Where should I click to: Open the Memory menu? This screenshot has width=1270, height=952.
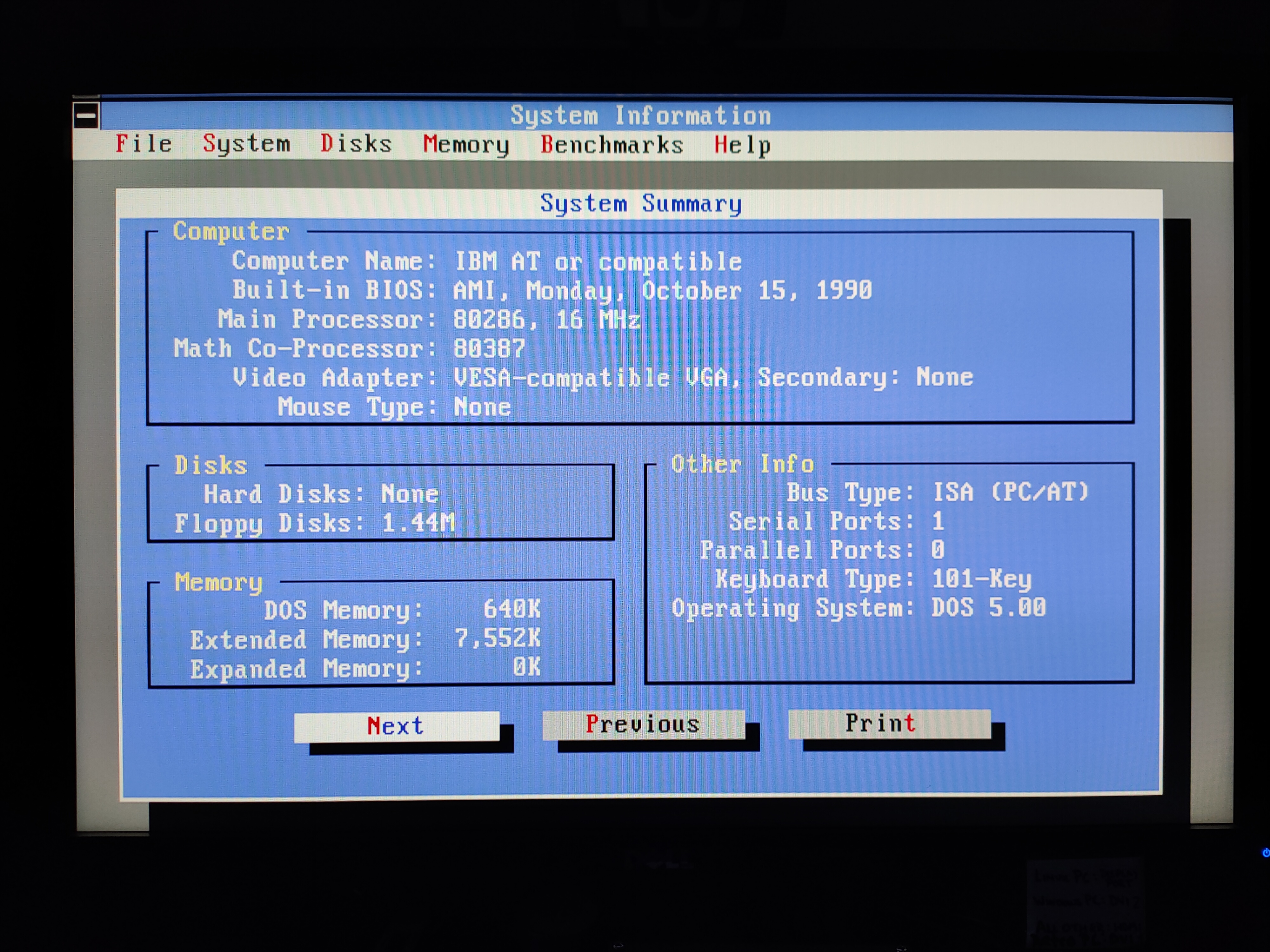tap(466, 145)
